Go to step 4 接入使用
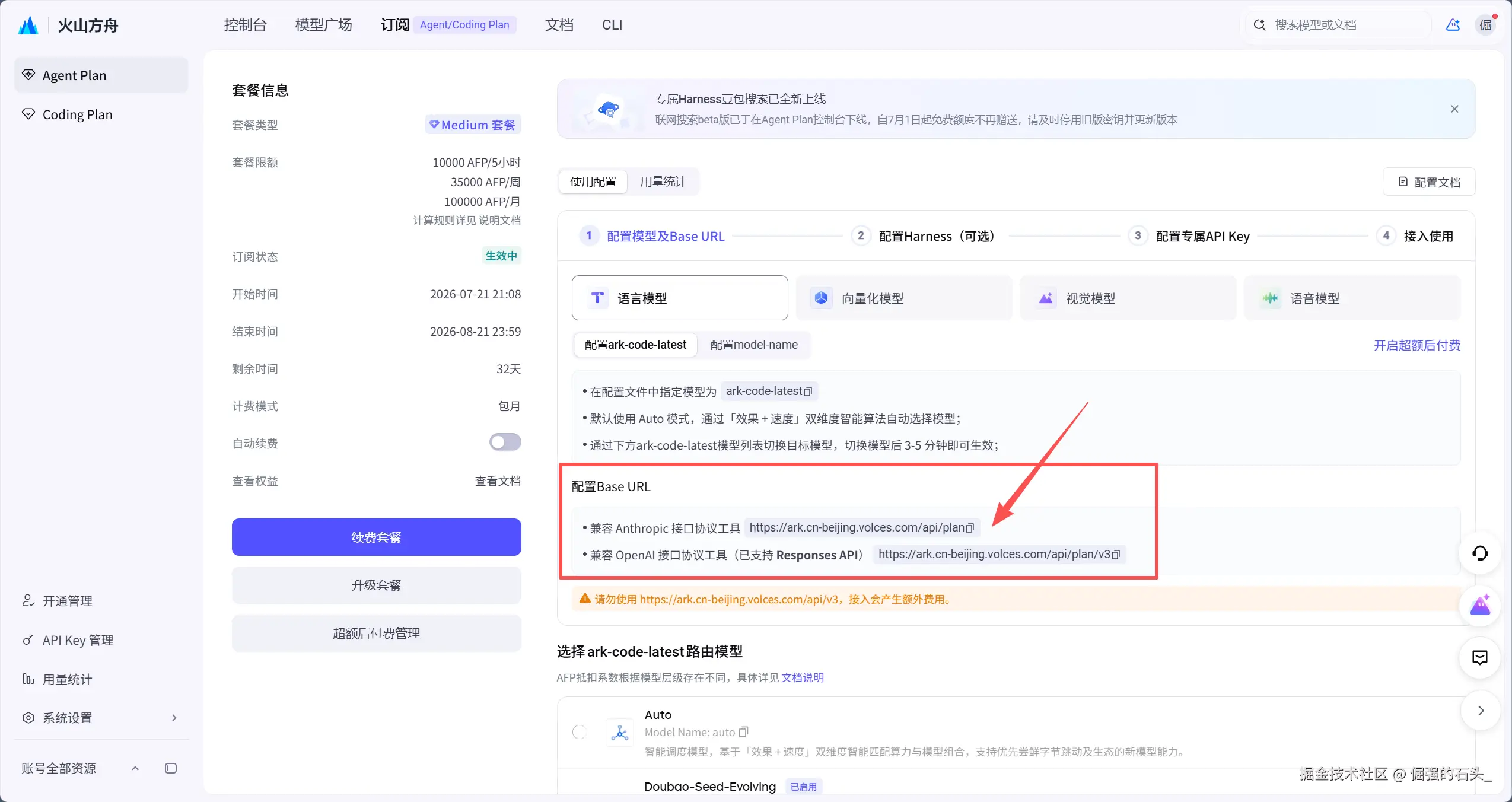Viewport: 1512px width, 802px height. tap(1415, 236)
